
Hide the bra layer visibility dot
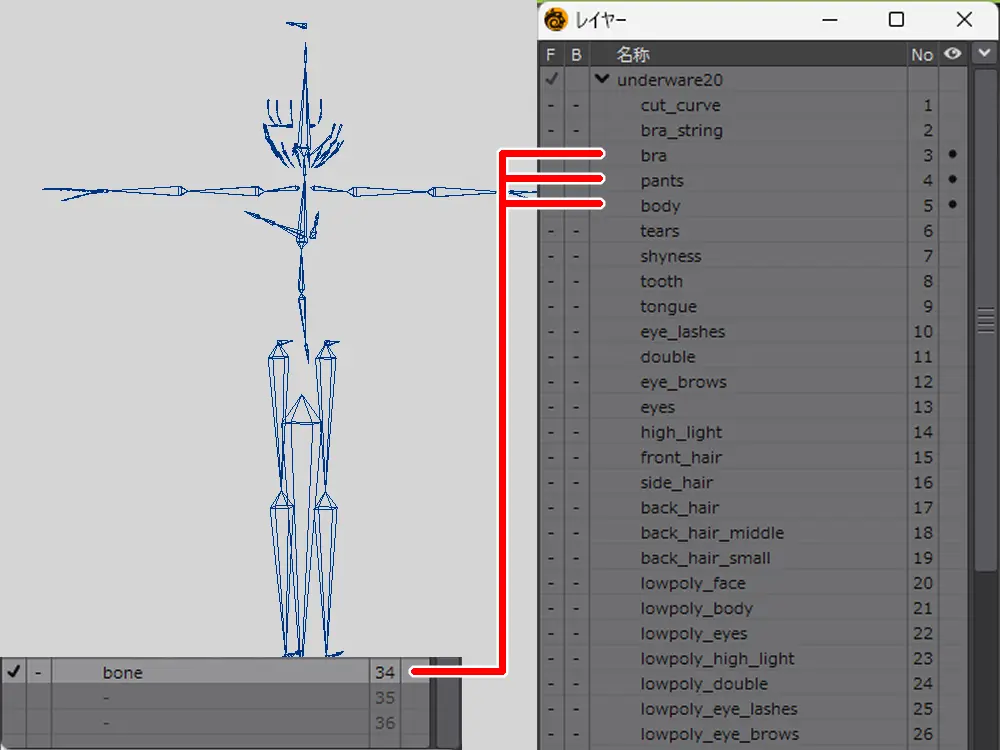tap(953, 155)
